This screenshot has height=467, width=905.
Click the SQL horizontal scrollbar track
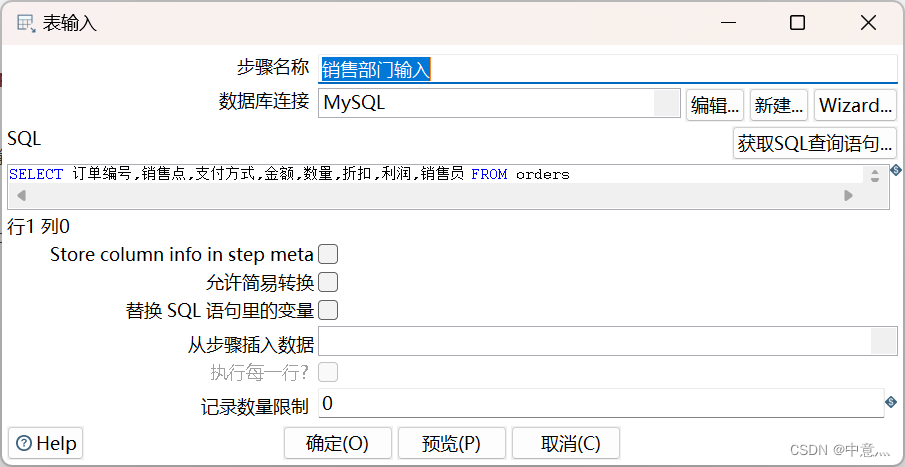(435, 196)
